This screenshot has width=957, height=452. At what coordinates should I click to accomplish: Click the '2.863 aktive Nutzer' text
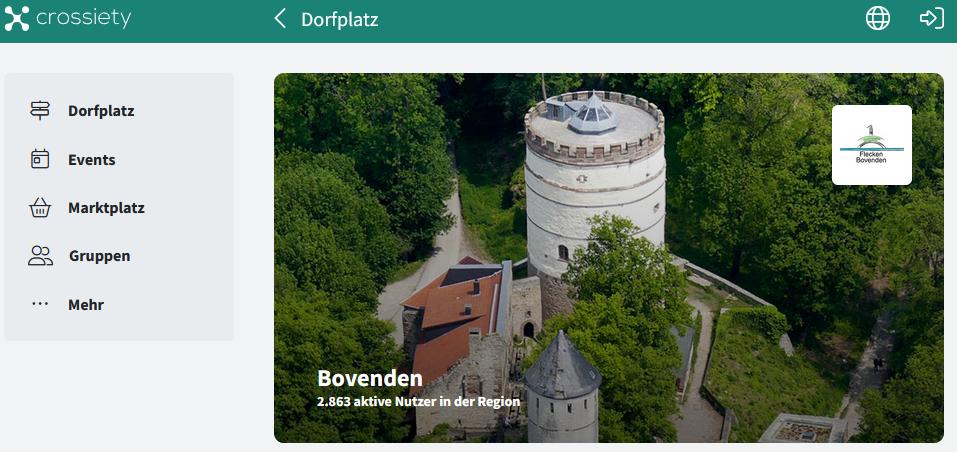tap(418, 402)
